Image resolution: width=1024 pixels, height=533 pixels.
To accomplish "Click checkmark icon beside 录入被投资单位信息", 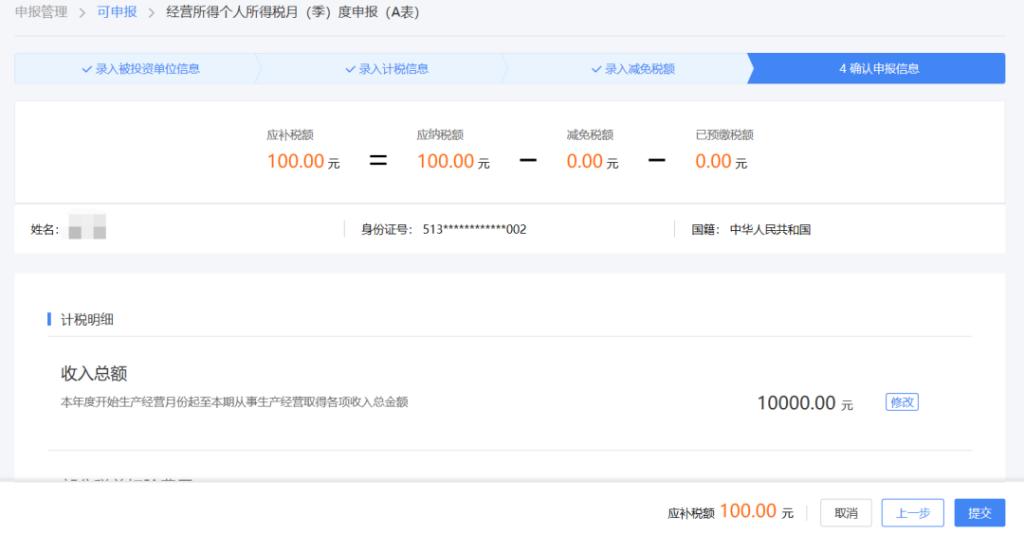I will pyautogui.click(x=86, y=69).
